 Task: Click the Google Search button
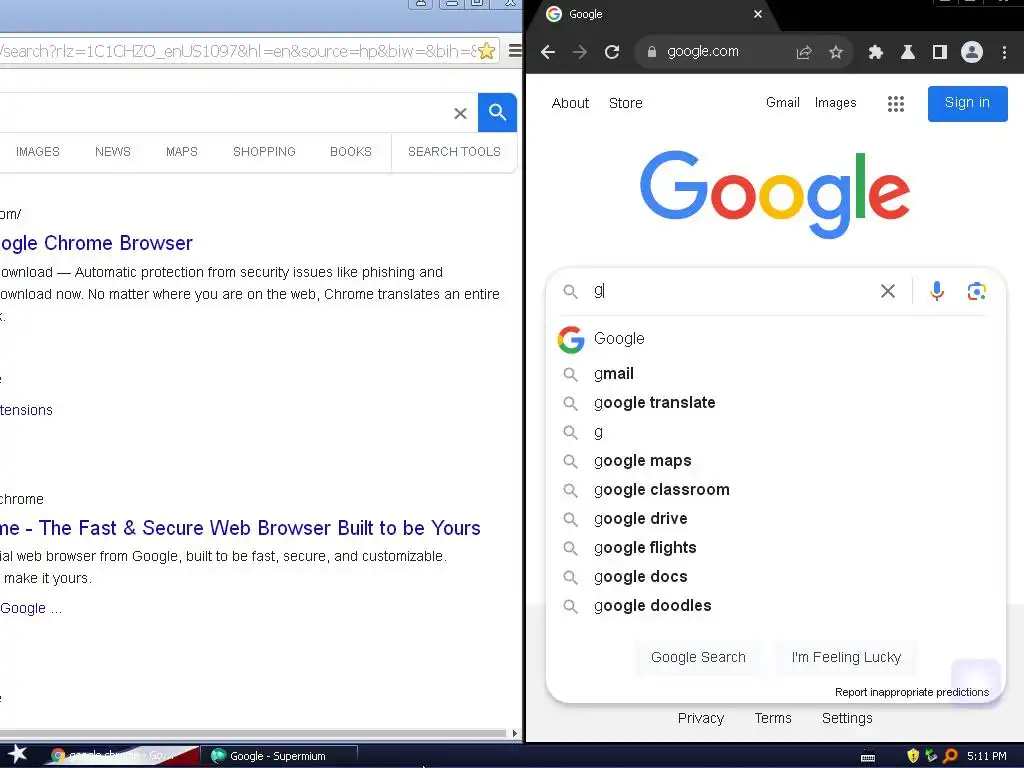[698, 658]
